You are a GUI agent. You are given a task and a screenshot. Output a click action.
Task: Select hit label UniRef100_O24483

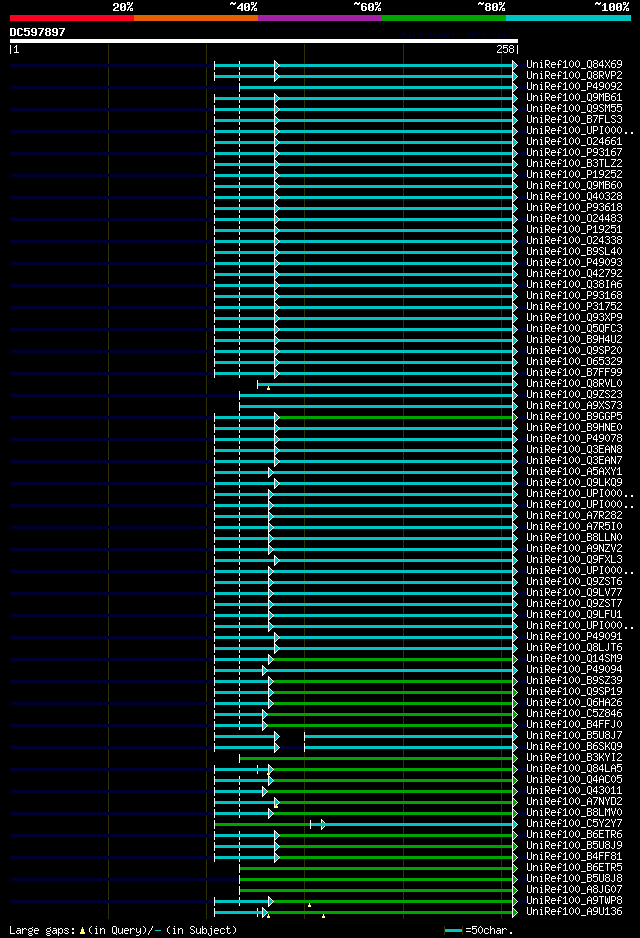coord(574,218)
